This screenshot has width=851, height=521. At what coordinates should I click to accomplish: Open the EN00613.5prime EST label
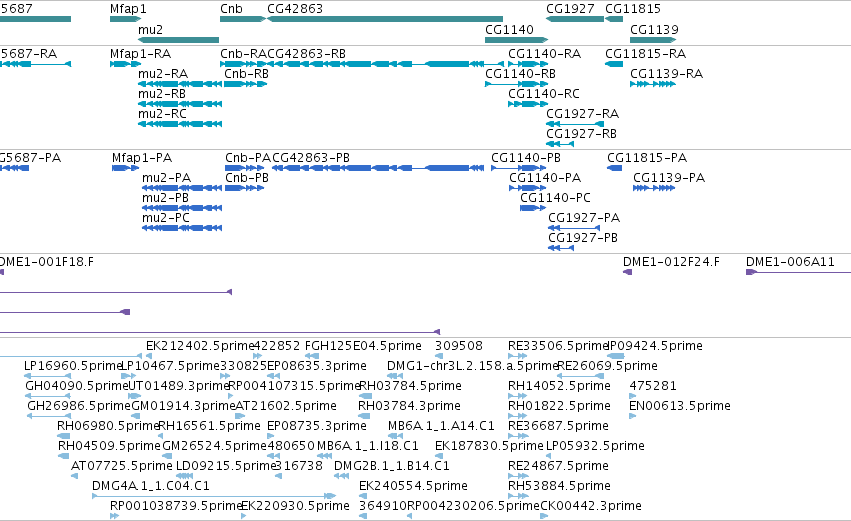coord(680,406)
